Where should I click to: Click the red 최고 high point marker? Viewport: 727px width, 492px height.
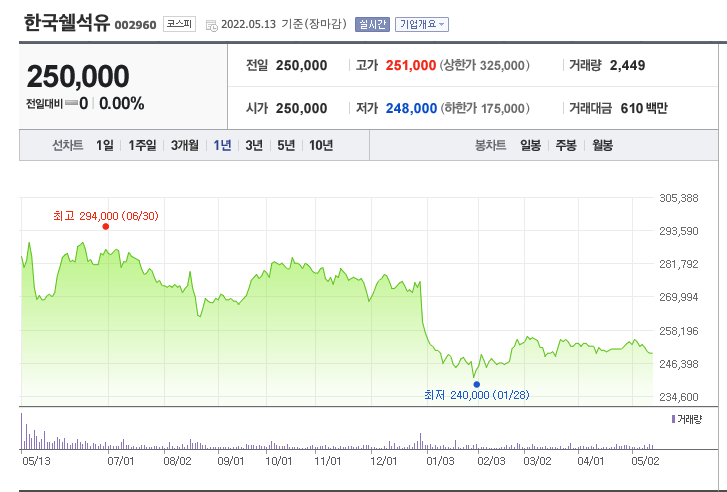pos(106,226)
